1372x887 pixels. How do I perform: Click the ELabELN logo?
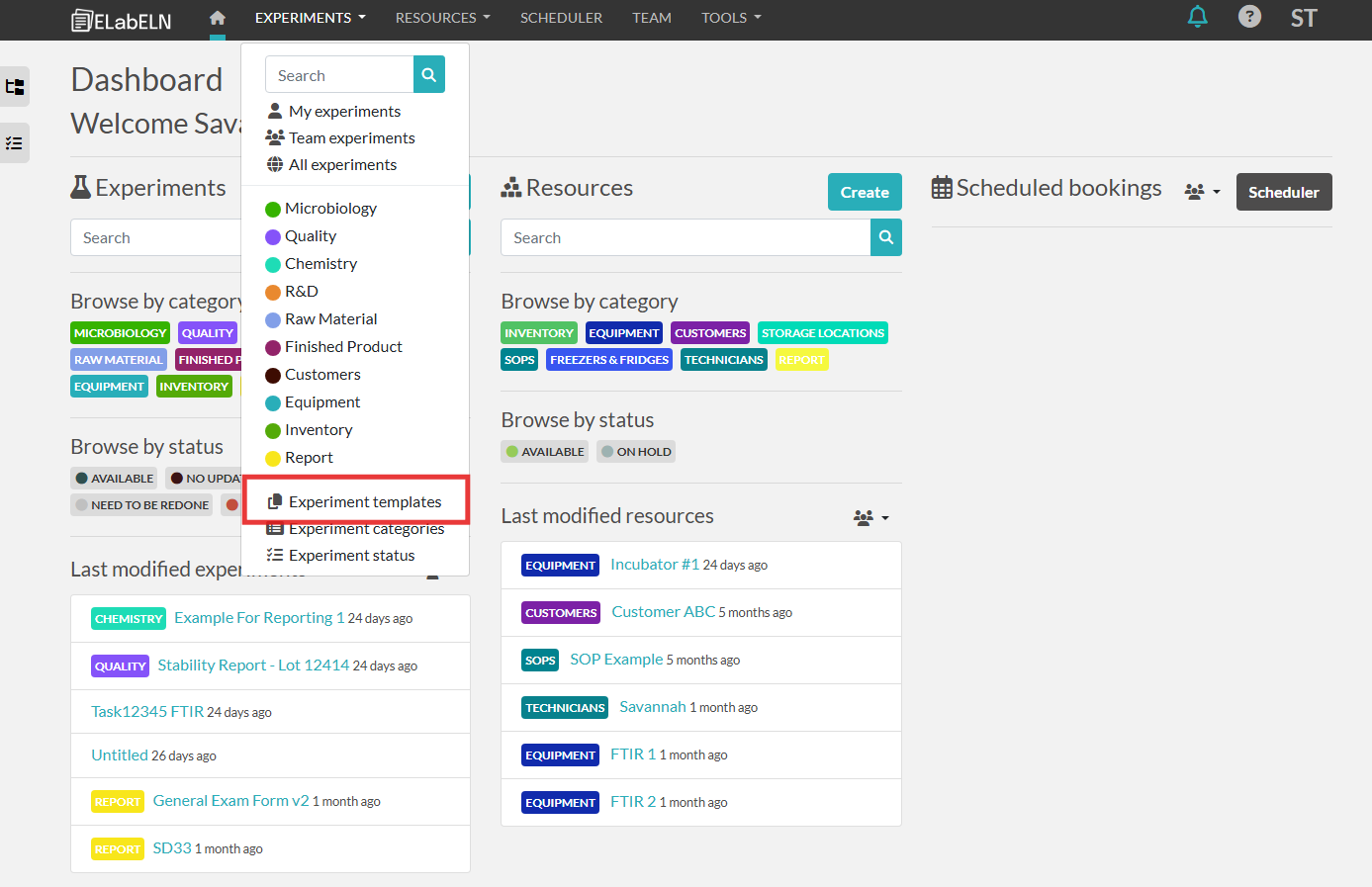pos(122,20)
